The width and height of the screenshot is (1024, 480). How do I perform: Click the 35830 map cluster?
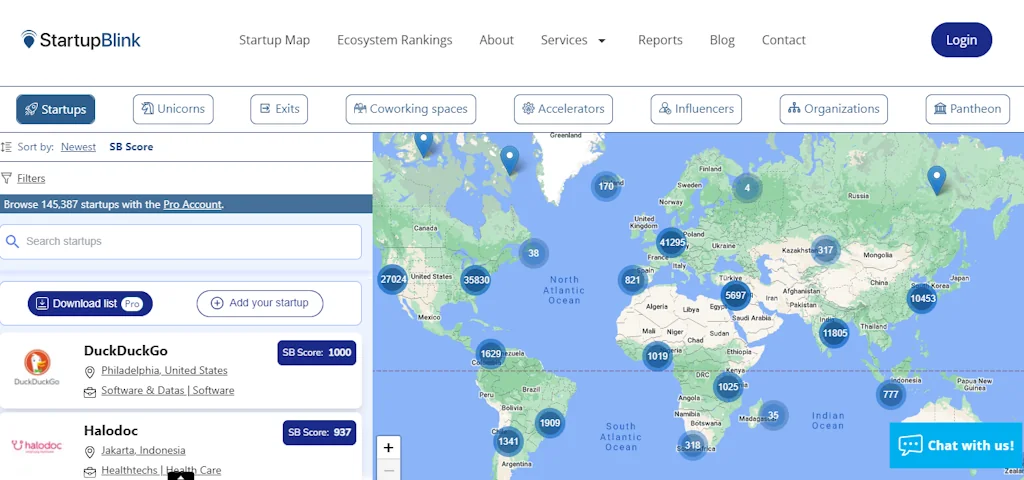(475, 280)
